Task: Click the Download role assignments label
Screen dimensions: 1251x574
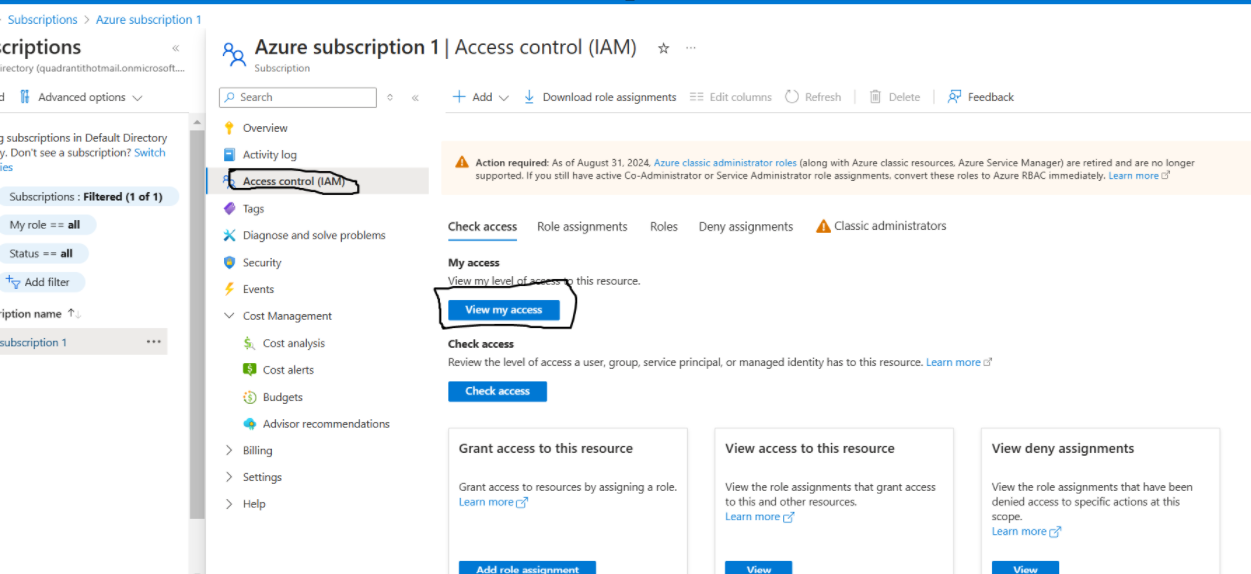Action: (609, 97)
